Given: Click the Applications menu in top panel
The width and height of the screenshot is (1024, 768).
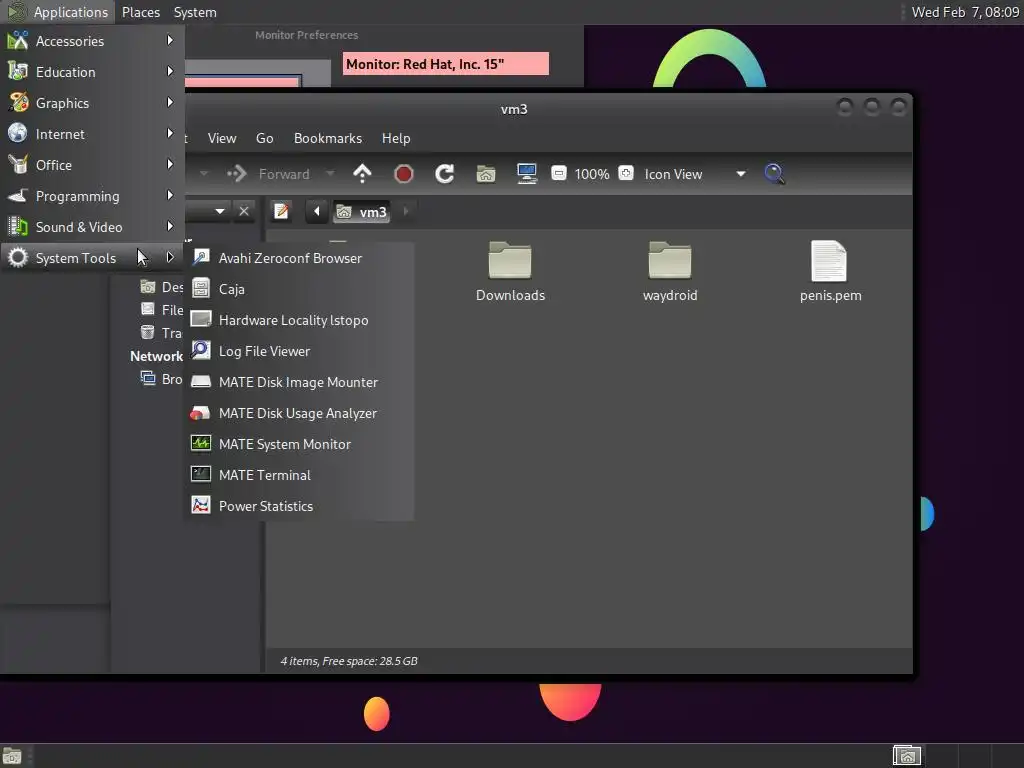Looking at the screenshot, I should pos(57,12).
